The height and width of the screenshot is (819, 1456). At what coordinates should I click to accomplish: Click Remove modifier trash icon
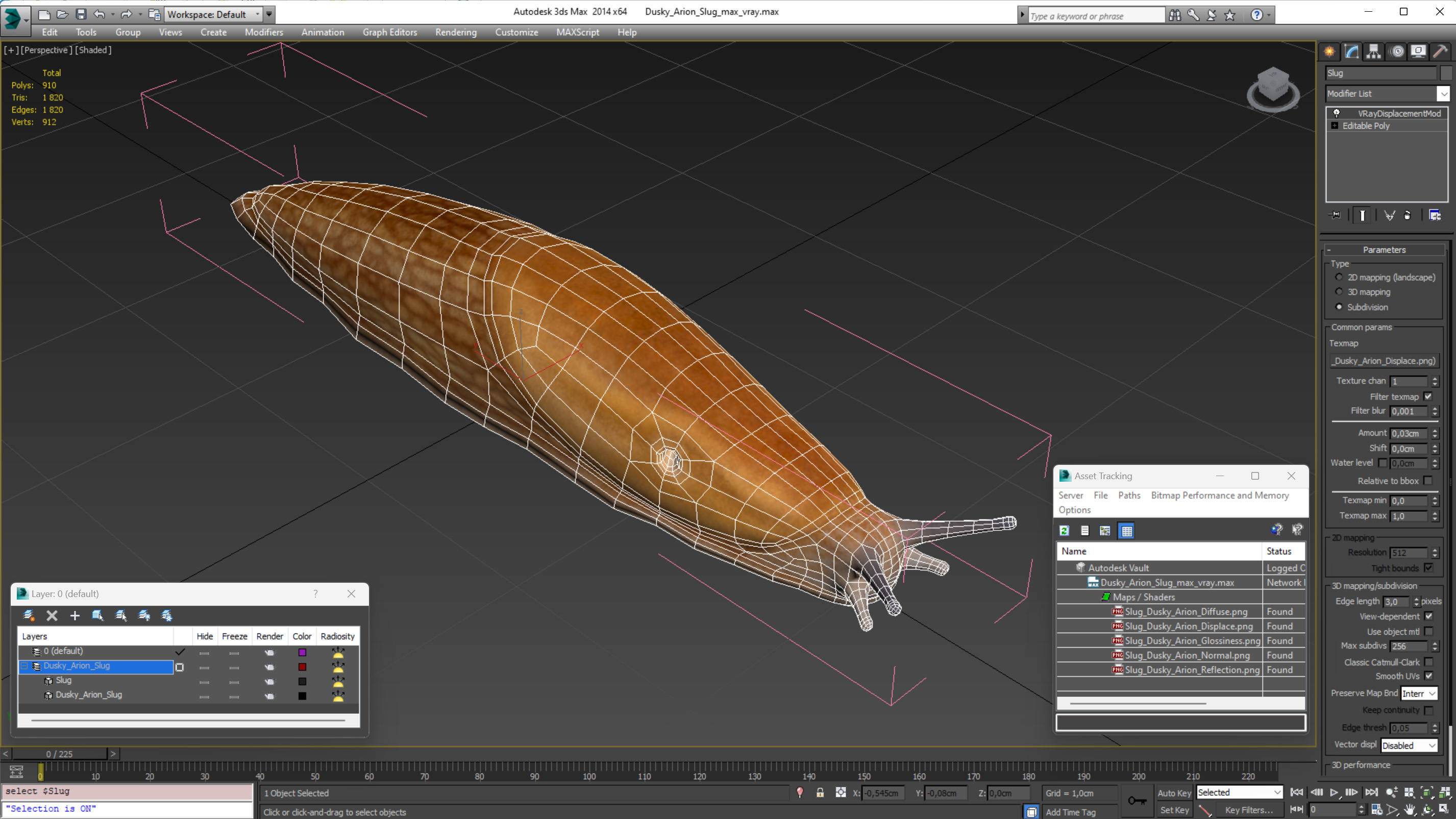(1408, 215)
